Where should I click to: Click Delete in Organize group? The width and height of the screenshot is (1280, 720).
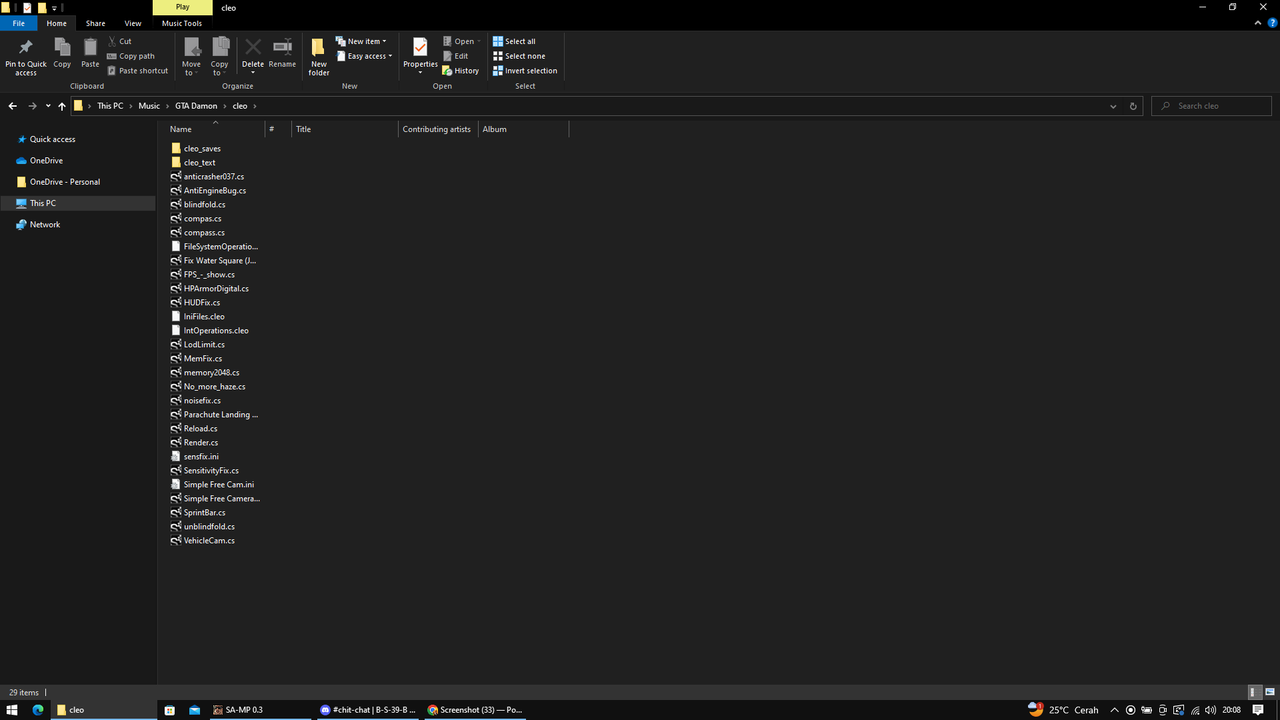(253, 55)
